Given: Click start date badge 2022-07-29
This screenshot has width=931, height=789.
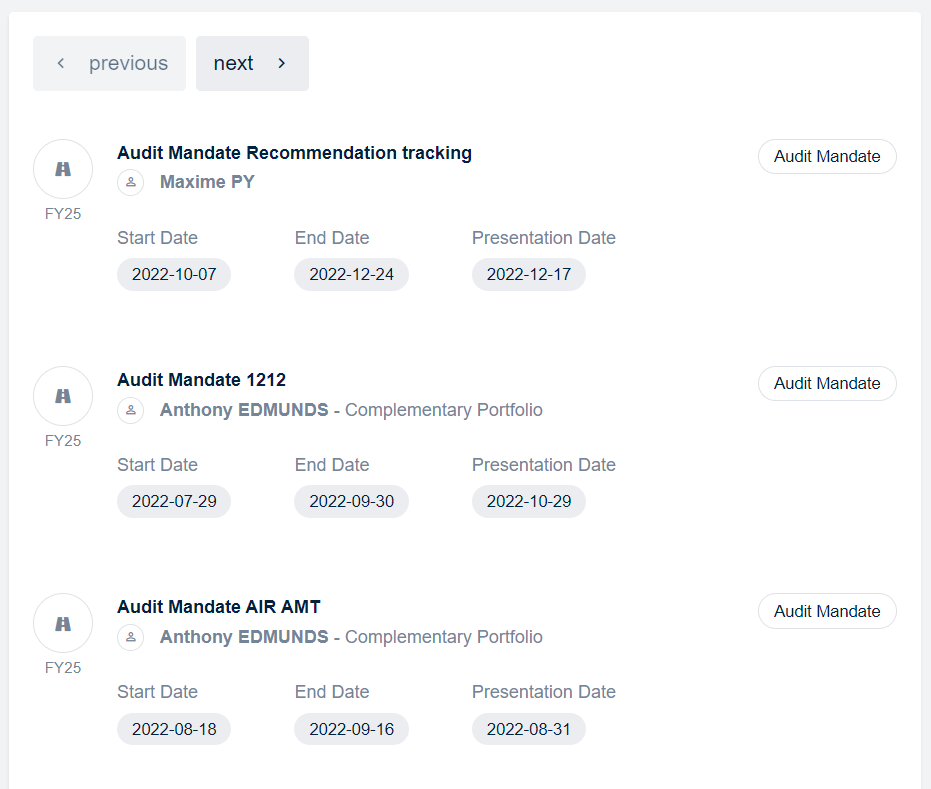Looking at the screenshot, I should click(x=174, y=501).
